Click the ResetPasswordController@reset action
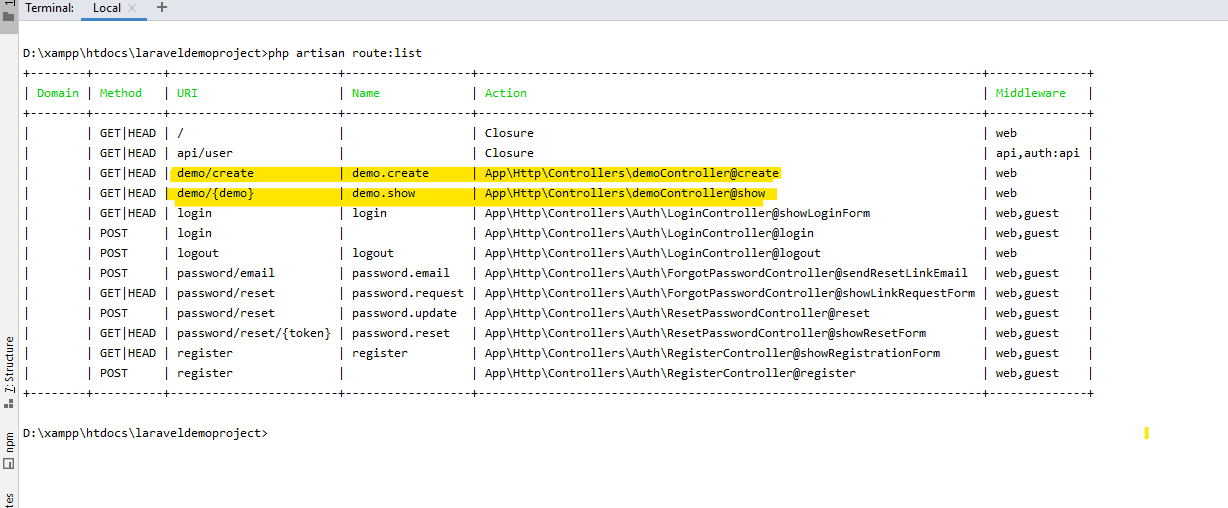The image size is (1228, 508). [678, 313]
